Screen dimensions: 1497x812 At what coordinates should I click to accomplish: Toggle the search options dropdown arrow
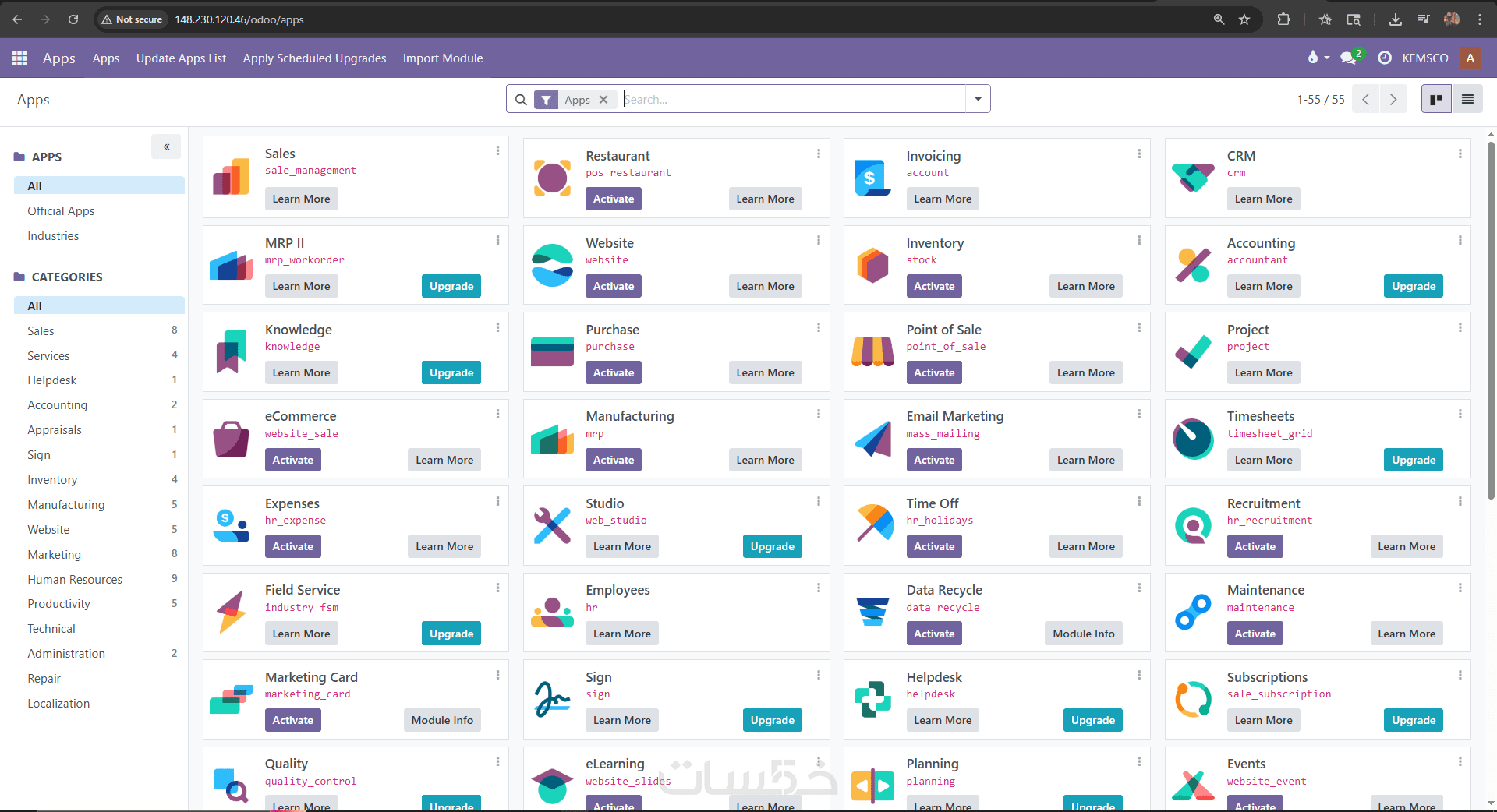coord(978,99)
